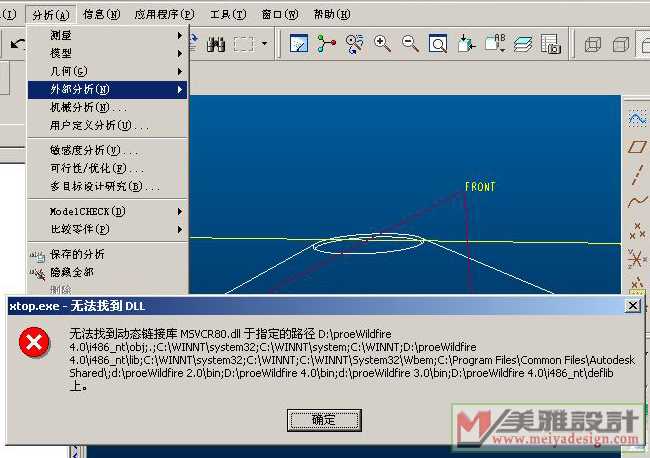Viewport: 650px width, 458px height.
Task: Select the Coordinate System tool
Action: coord(637,259)
